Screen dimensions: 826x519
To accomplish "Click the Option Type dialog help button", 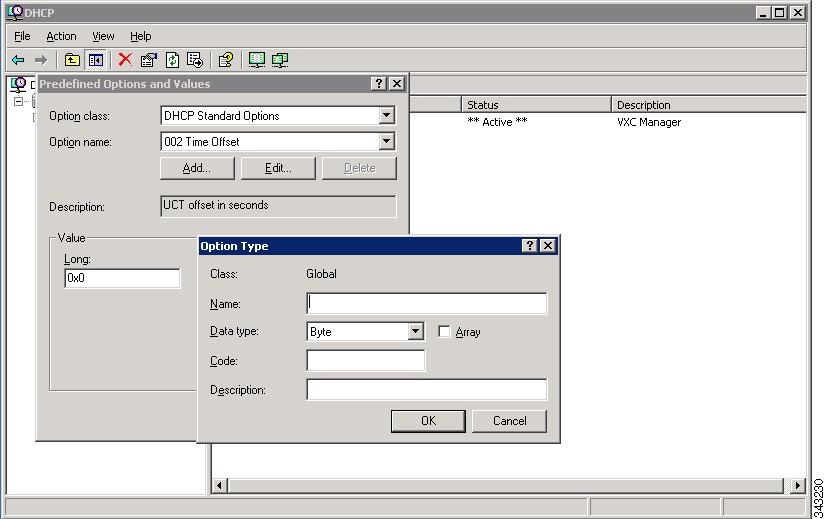I will (529, 246).
